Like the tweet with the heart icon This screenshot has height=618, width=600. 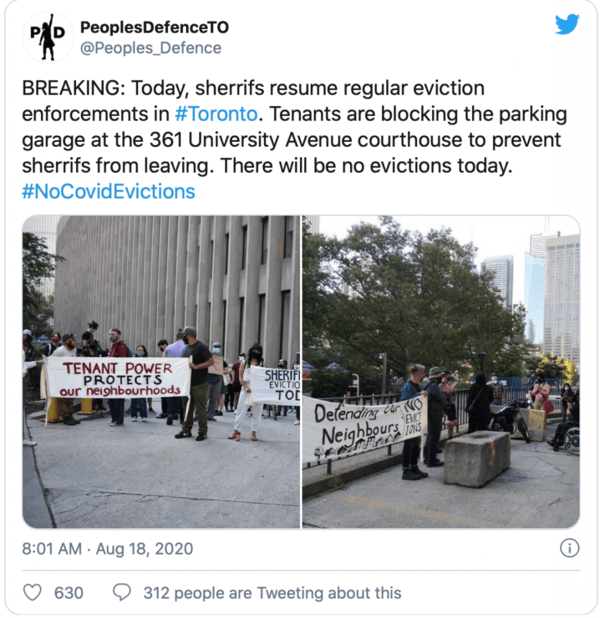[32, 592]
